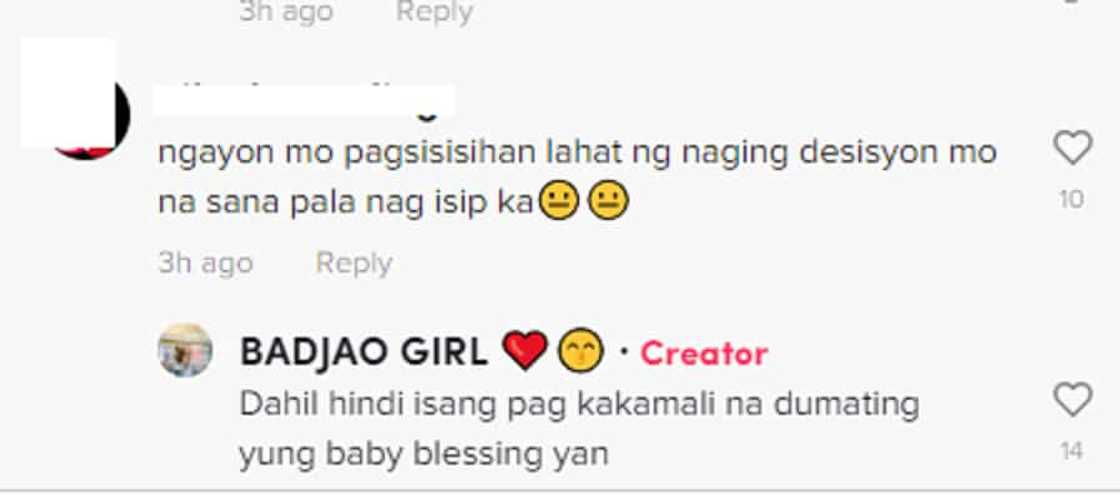This screenshot has height=494, width=1120.
Task: Click the cut-off 3h ago timestamp at top
Action: (286, 11)
